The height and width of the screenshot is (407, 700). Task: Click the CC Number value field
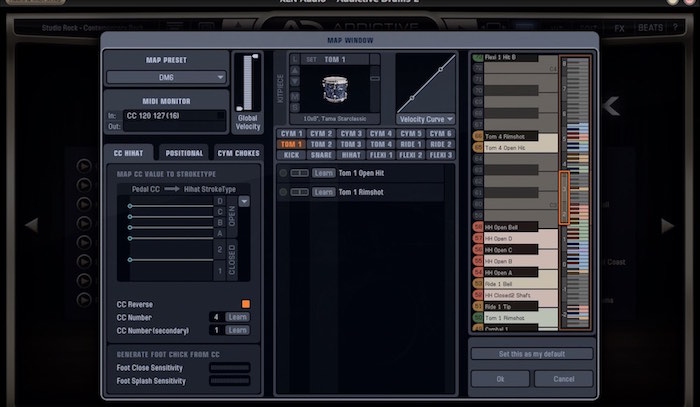[217, 317]
